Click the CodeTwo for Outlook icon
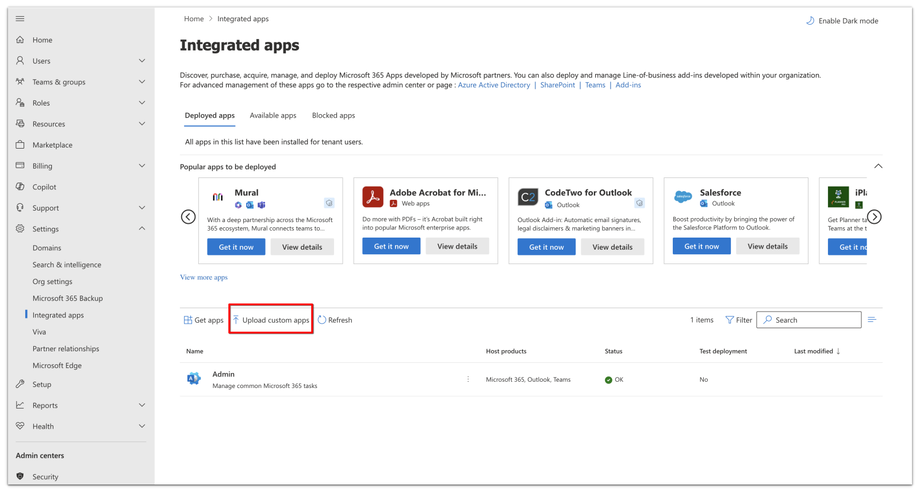Viewport: 920px width, 493px height. pyautogui.click(x=528, y=197)
